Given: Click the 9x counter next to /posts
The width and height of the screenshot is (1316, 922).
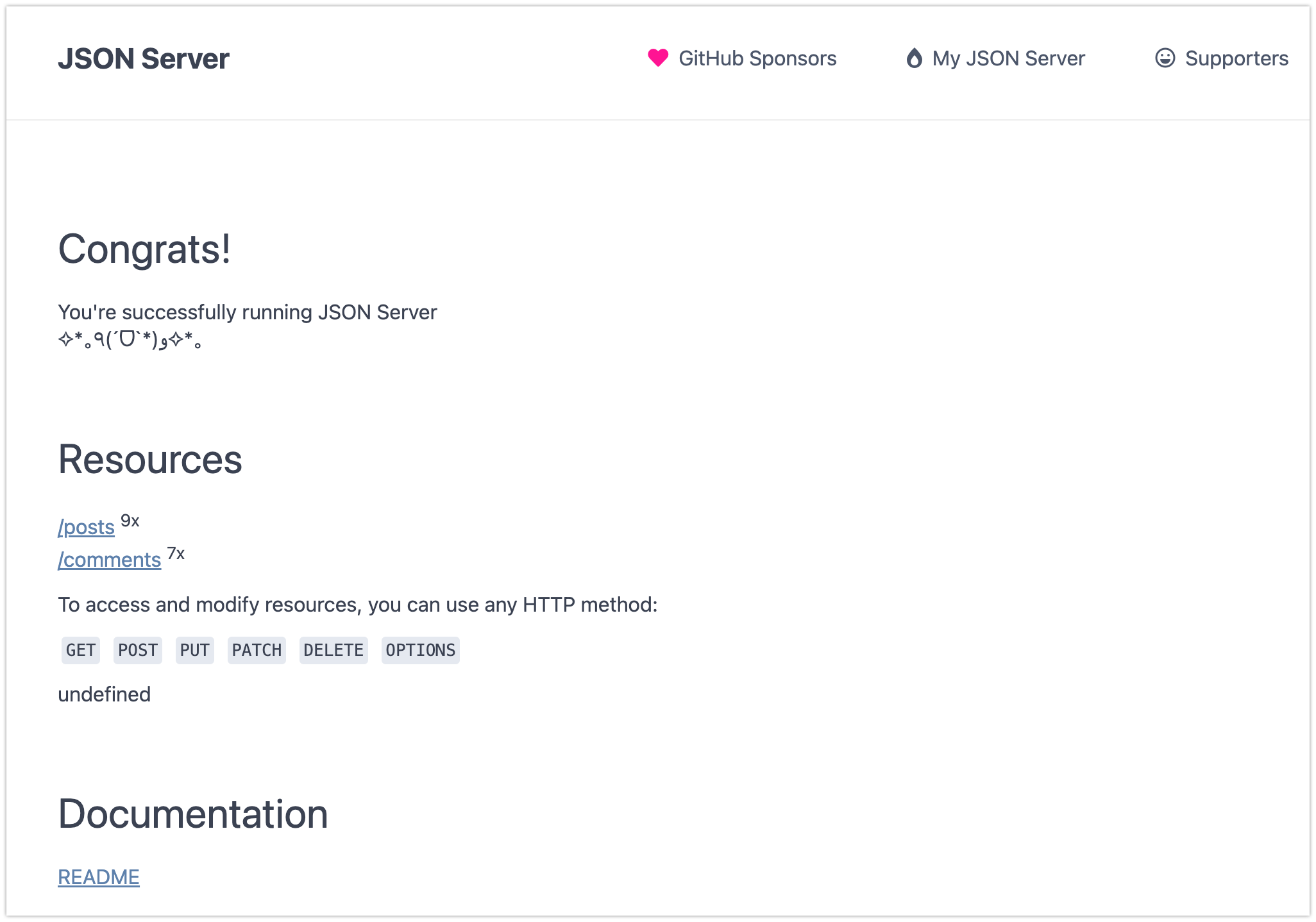Looking at the screenshot, I should pos(130,521).
